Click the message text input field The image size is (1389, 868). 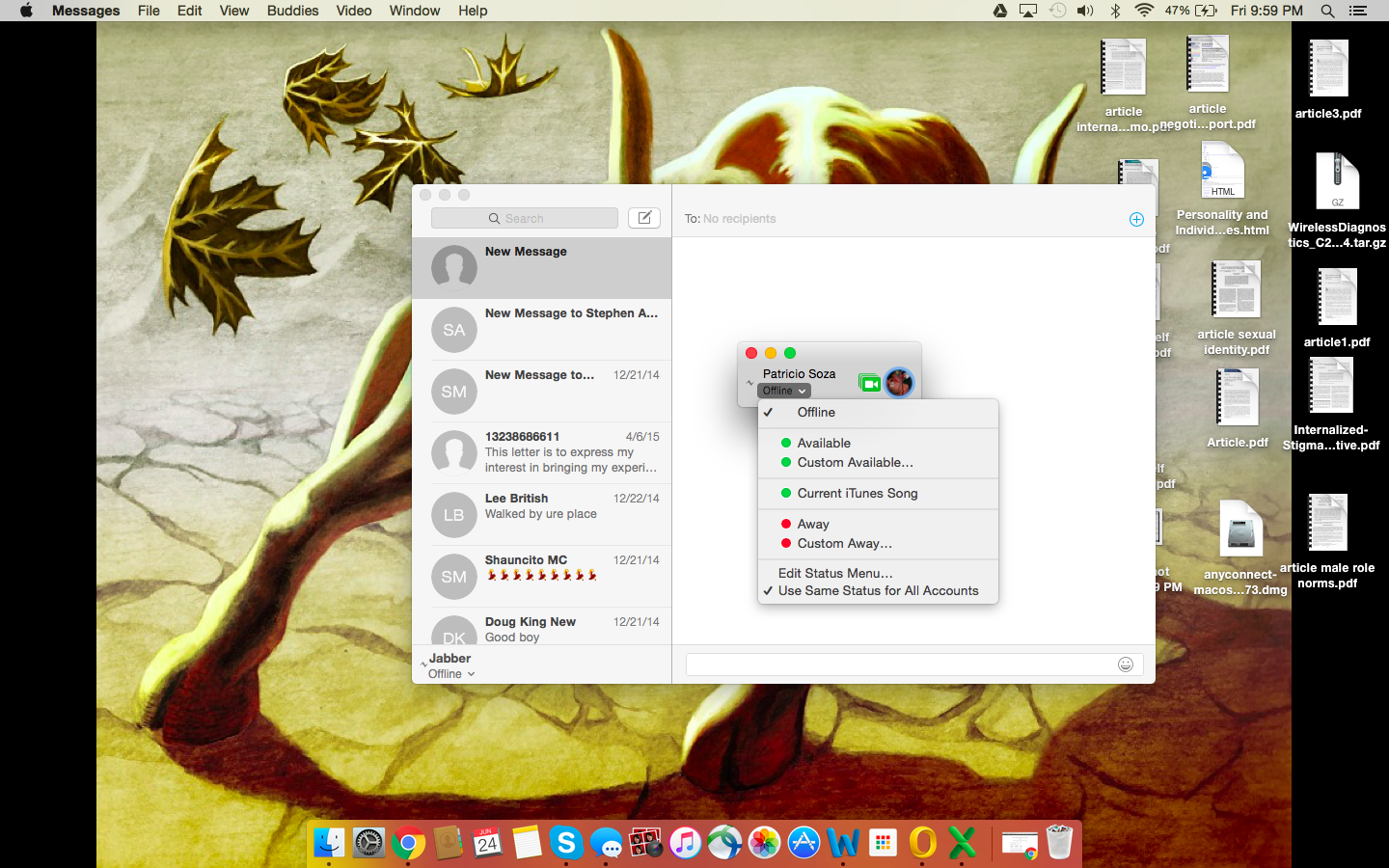pos(914,664)
